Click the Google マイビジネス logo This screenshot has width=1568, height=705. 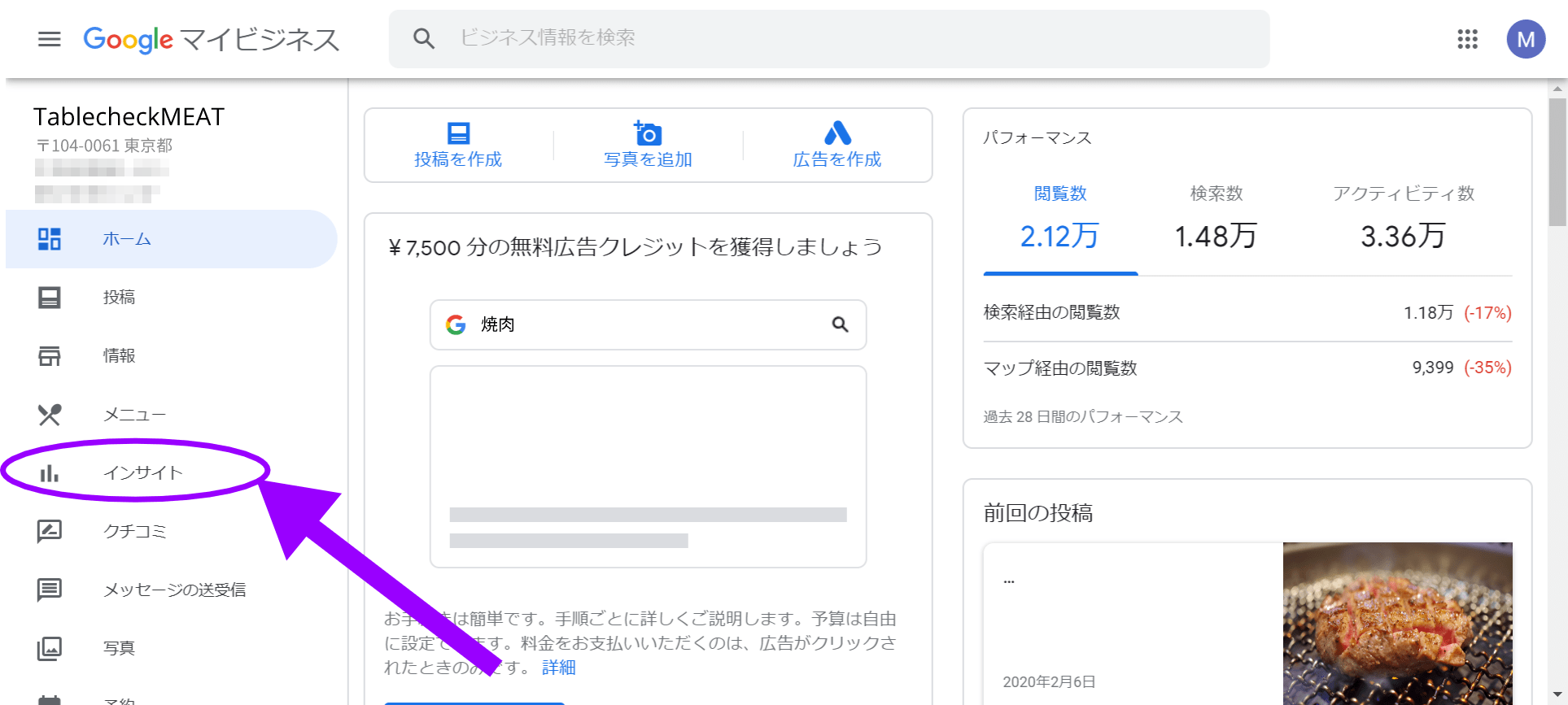pos(211,39)
